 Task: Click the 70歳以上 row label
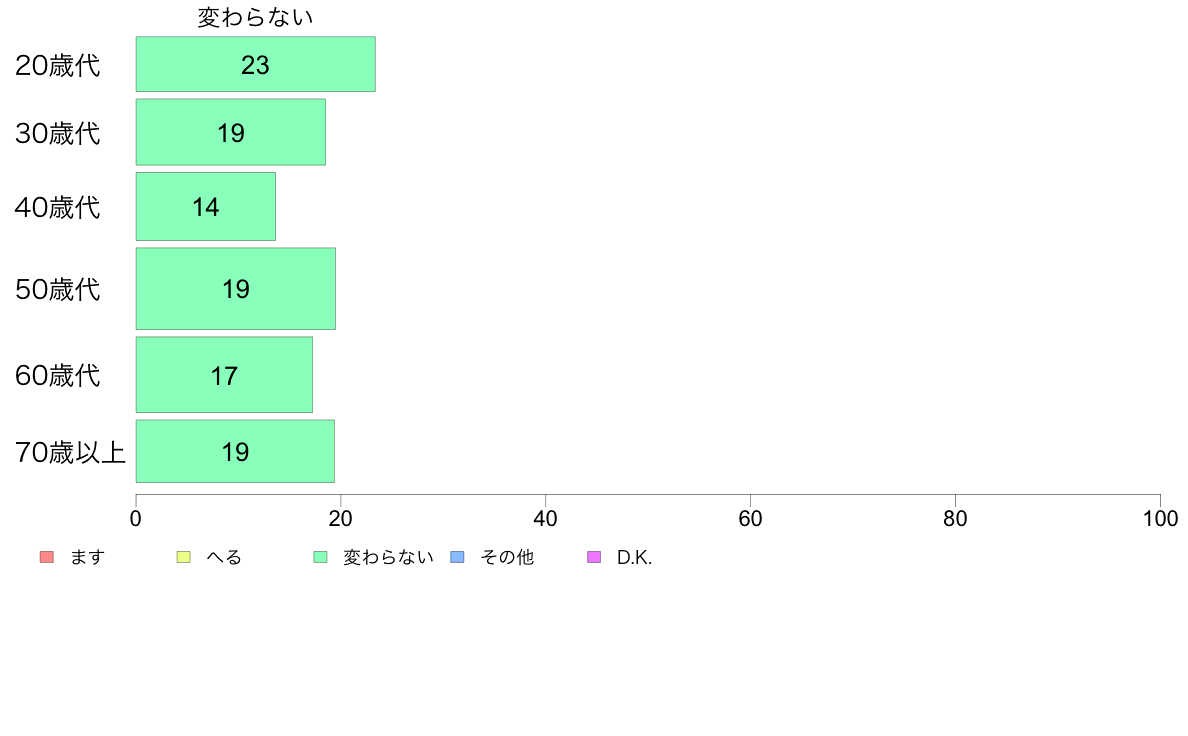click(x=70, y=453)
